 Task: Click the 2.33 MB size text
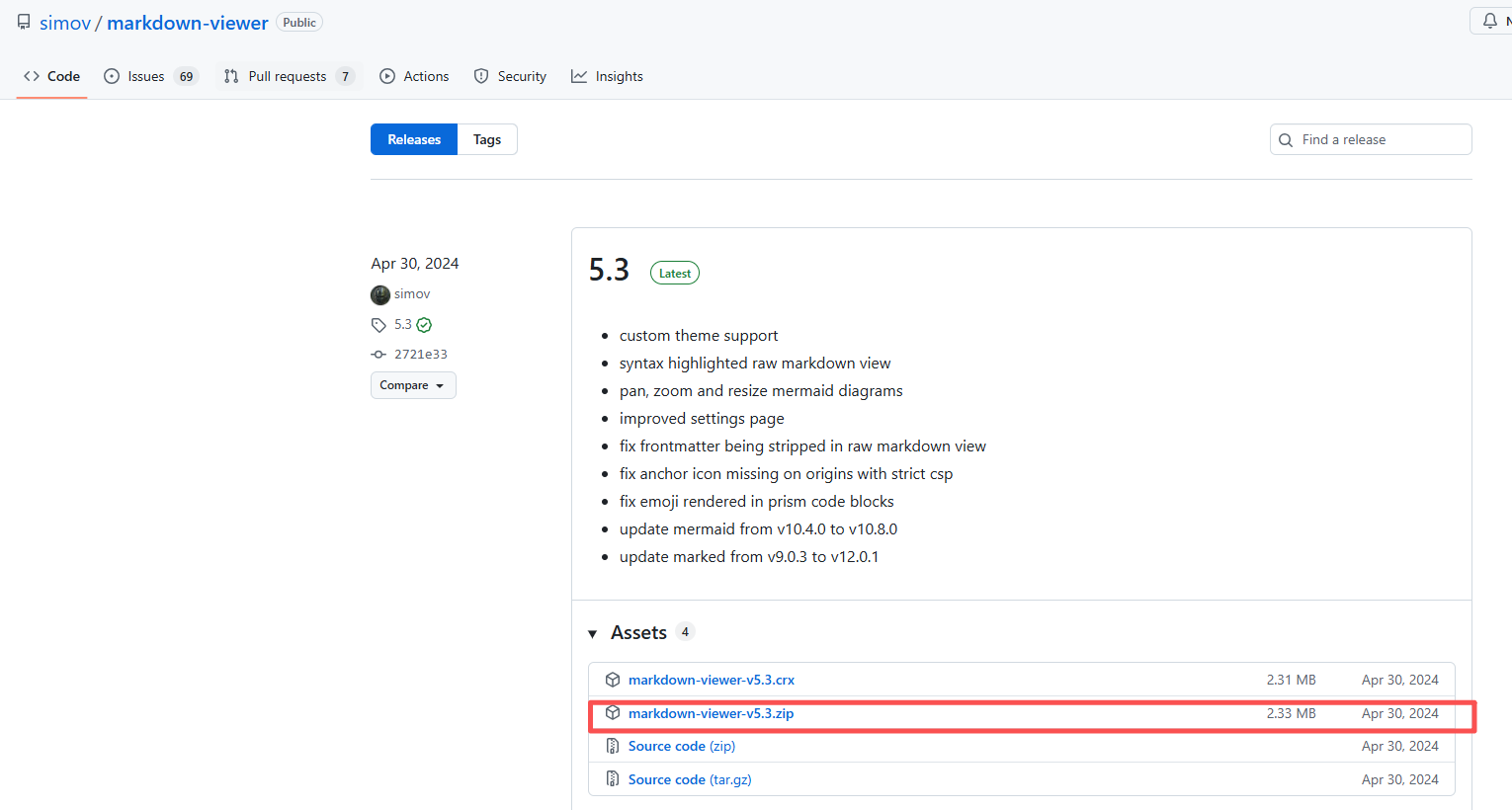pyautogui.click(x=1292, y=713)
